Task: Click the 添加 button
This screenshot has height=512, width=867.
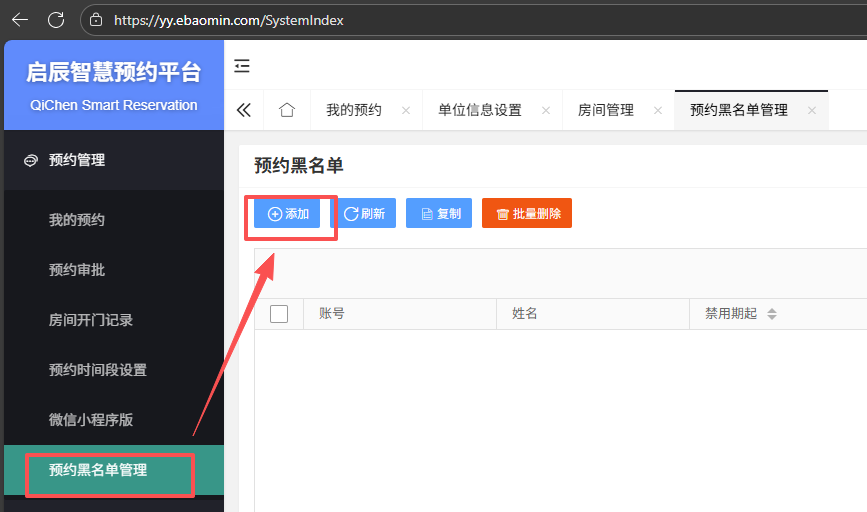Action: [x=288, y=214]
